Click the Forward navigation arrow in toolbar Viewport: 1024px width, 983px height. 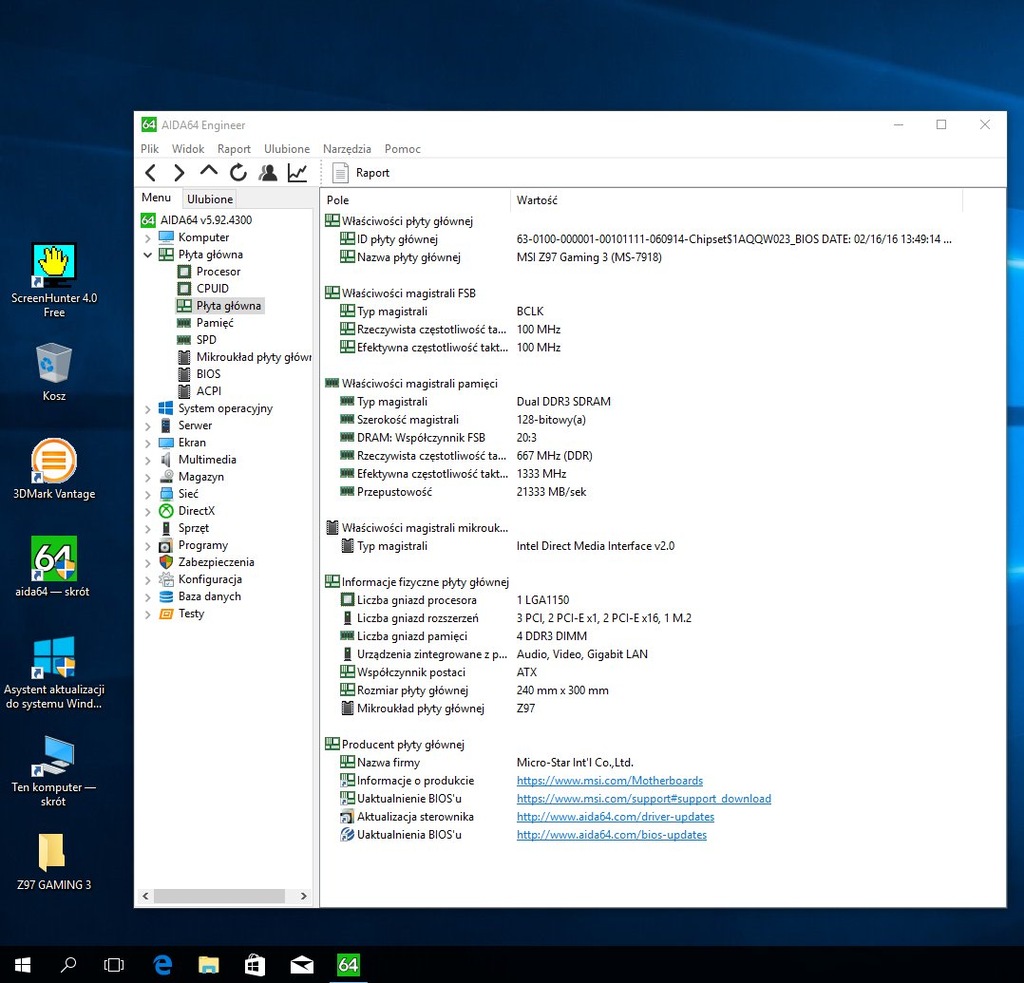(x=179, y=173)
